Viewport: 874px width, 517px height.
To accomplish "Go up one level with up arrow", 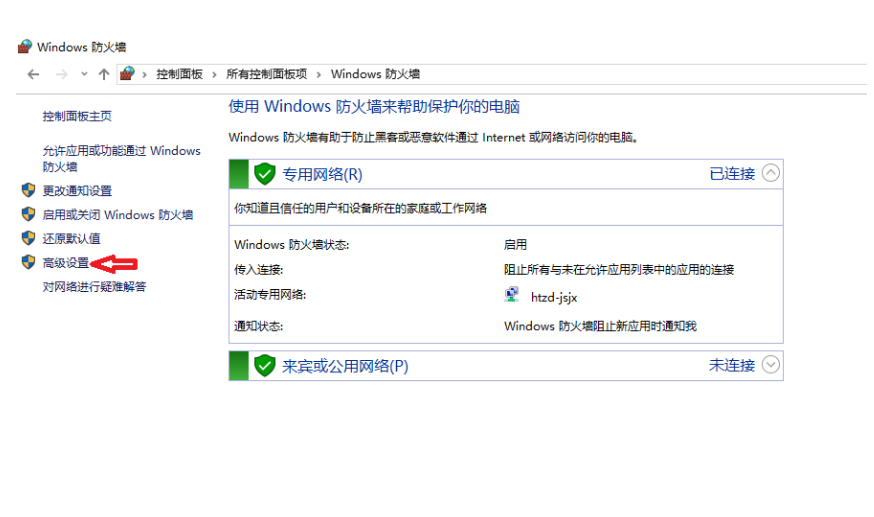I will (x=104, y=74).
